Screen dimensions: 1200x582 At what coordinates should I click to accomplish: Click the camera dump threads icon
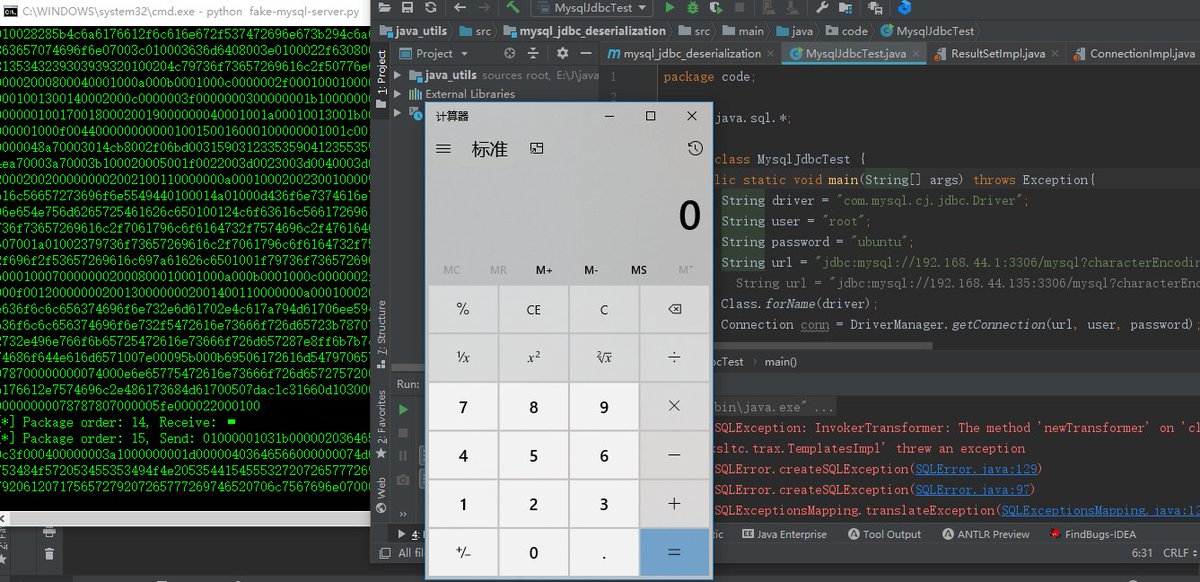[404, 480]
